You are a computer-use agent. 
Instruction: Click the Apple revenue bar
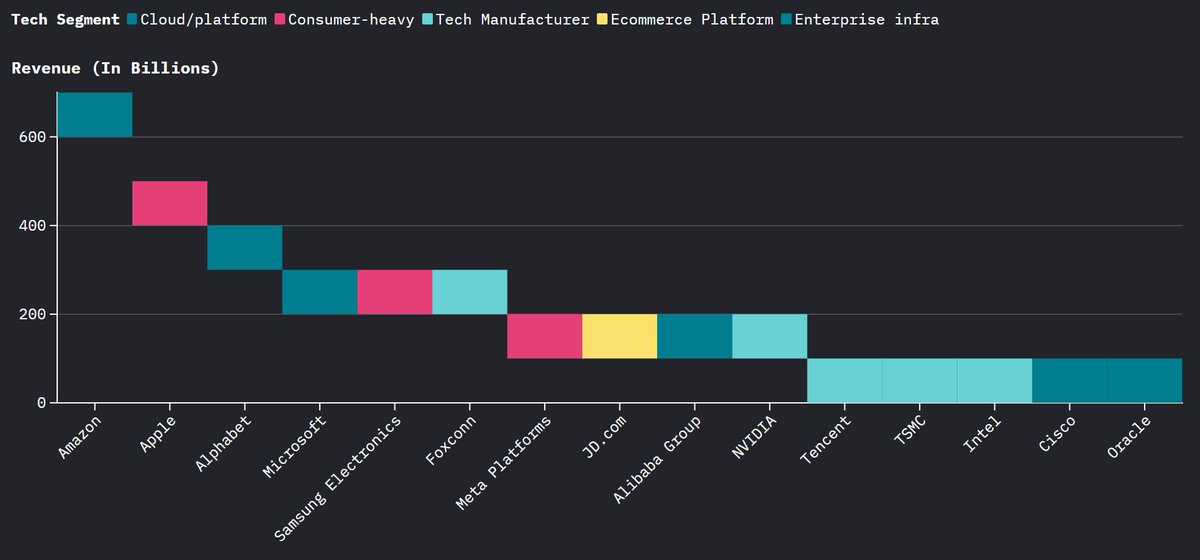click(170, 203)
